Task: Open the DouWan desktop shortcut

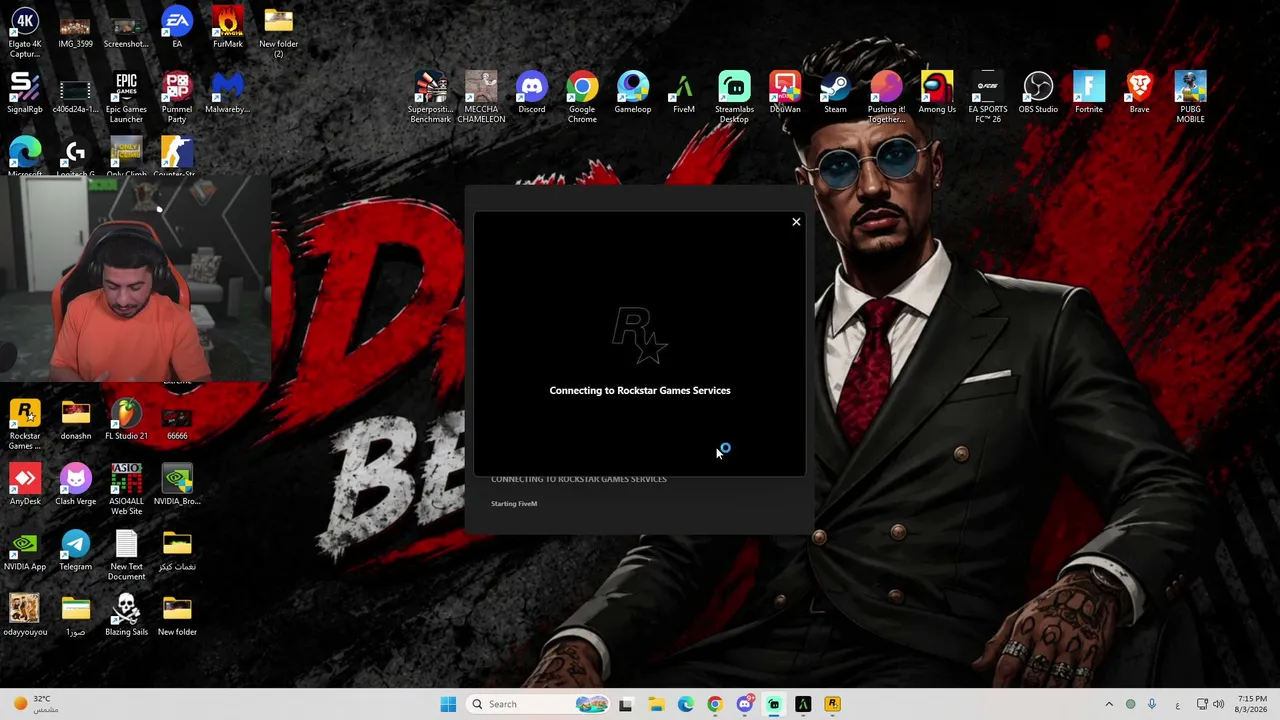Action: tap(785, 94)
